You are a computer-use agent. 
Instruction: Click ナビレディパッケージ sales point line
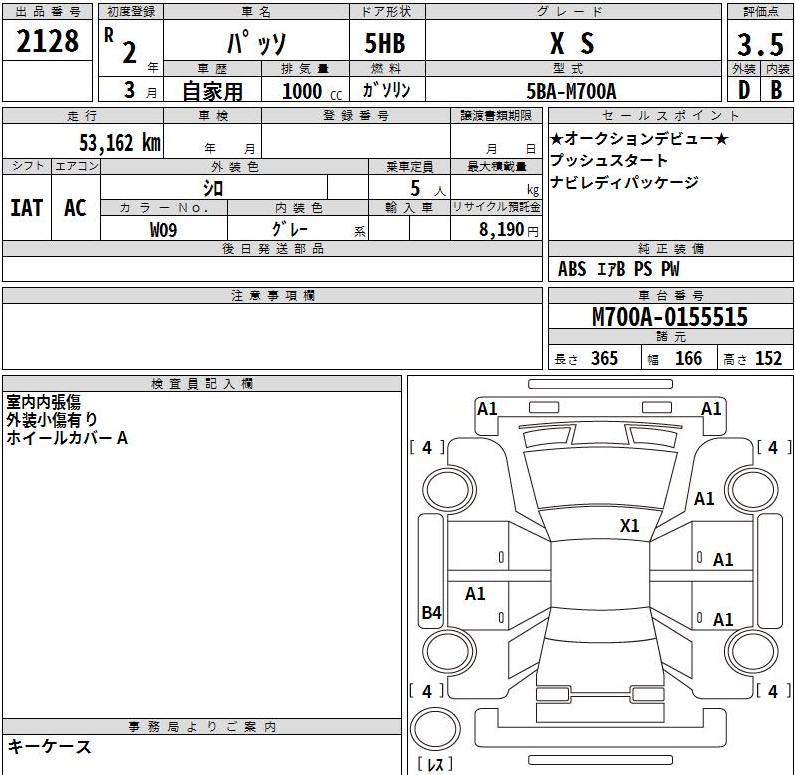coord(624,182)
